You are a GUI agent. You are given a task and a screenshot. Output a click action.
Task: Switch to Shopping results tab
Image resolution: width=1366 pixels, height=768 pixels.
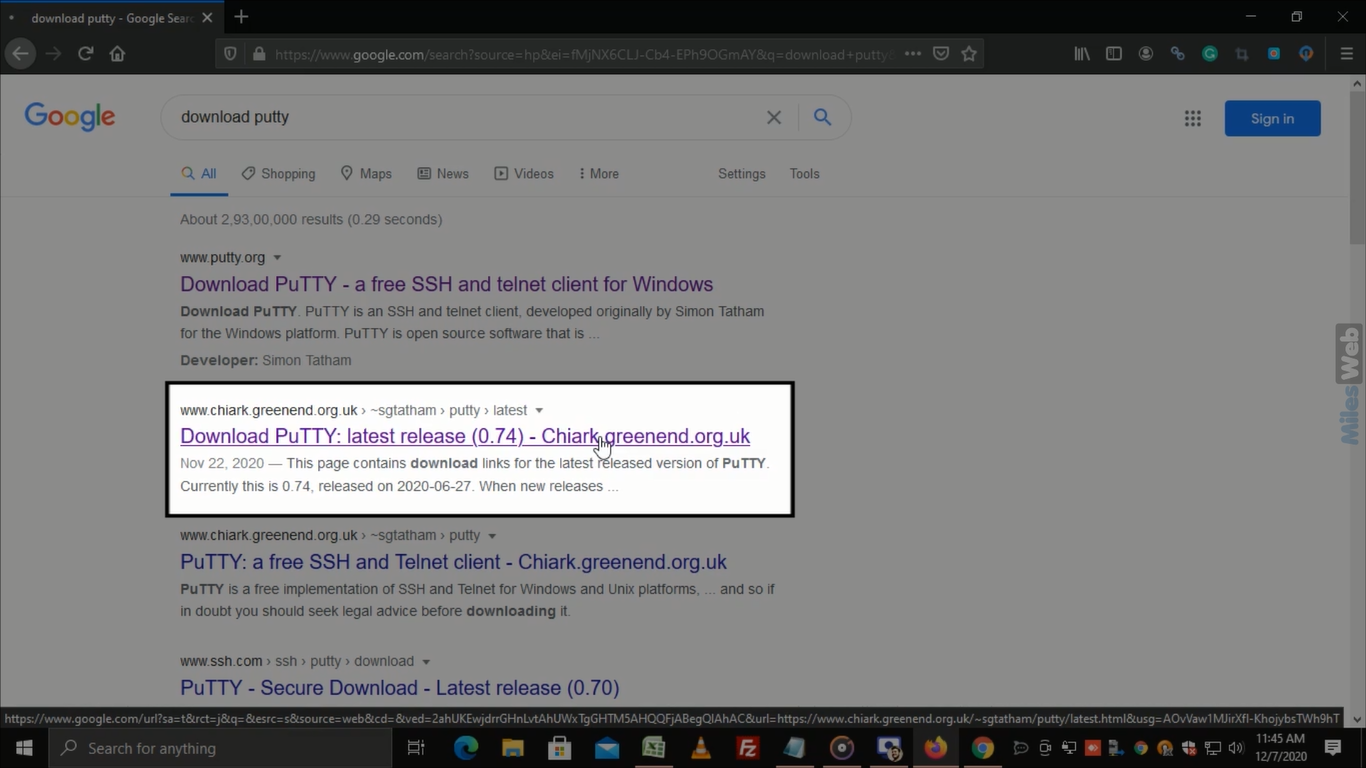[x=279, y=173]
